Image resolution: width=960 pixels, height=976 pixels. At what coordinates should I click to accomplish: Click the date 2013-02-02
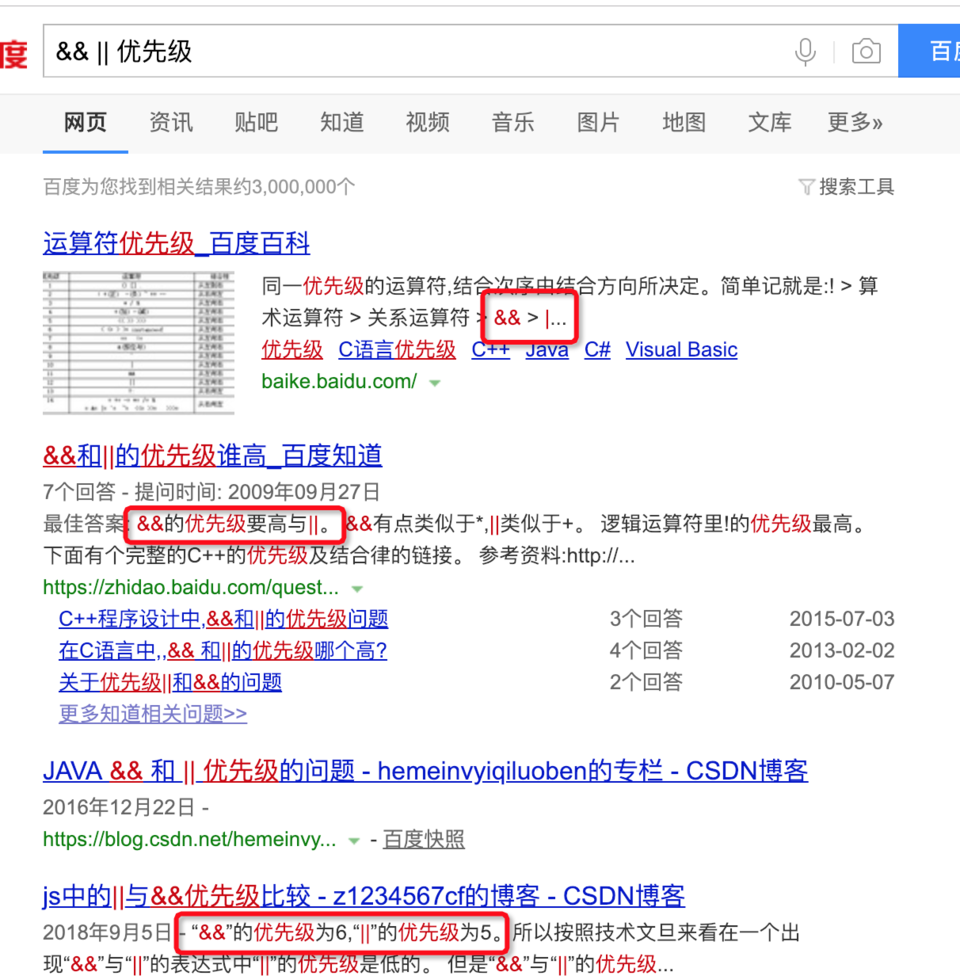point(842,651)
